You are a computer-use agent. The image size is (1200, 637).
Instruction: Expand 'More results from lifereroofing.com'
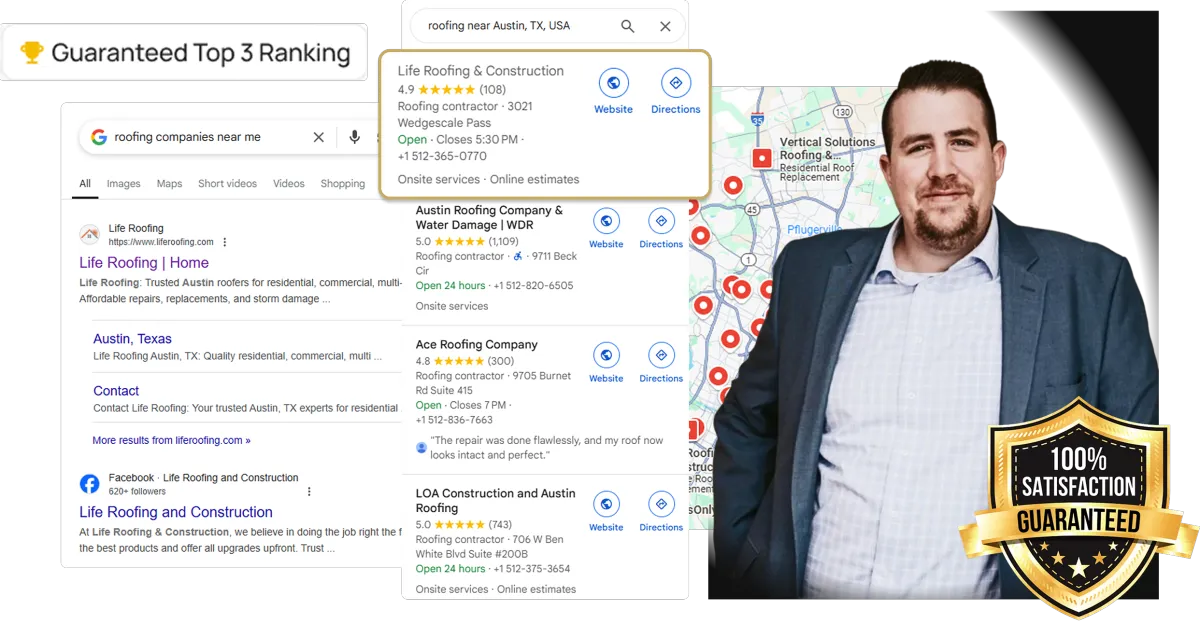(171, 440)
